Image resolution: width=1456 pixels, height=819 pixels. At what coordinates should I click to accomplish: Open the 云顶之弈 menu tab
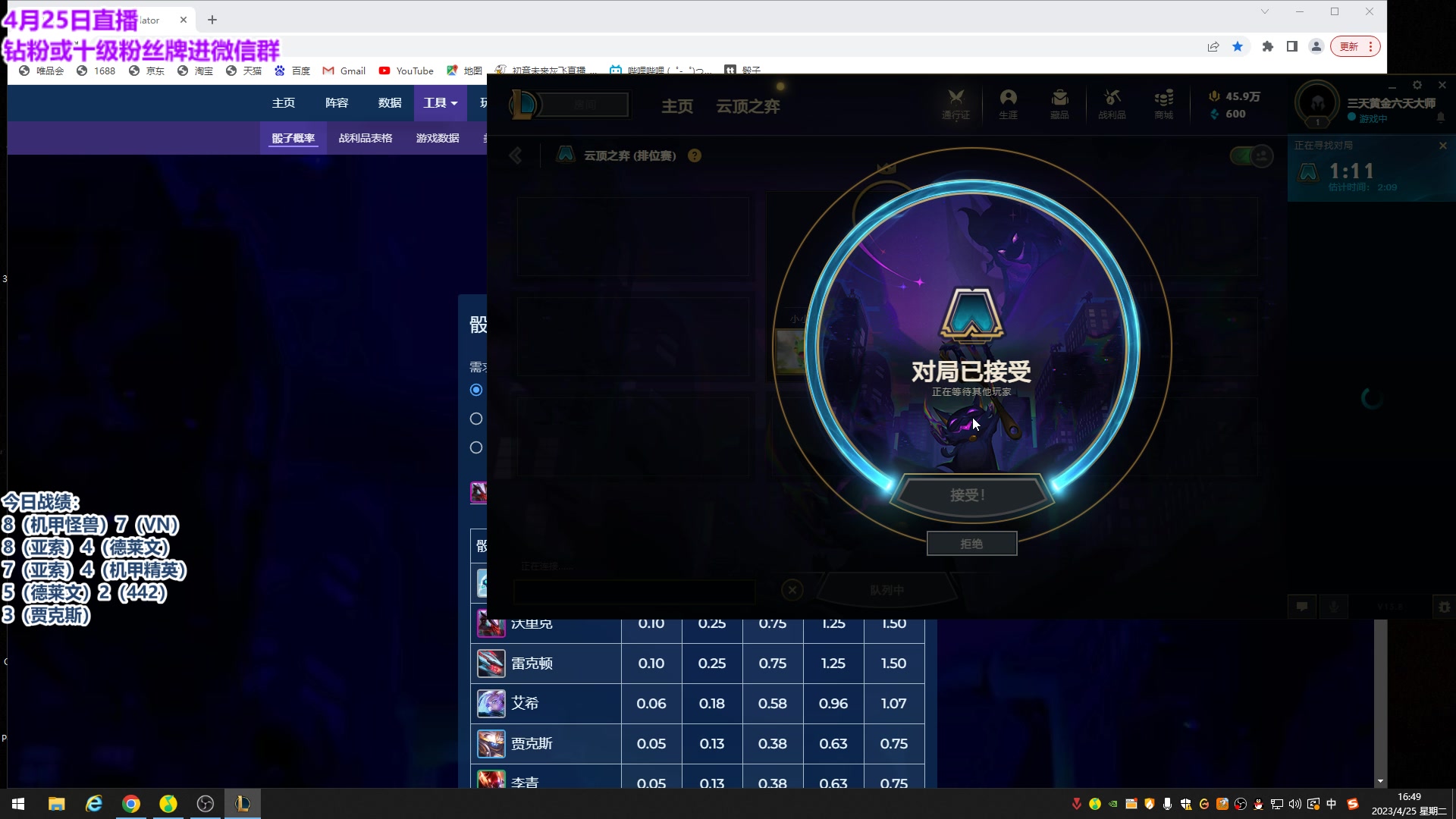coord(748,106)
